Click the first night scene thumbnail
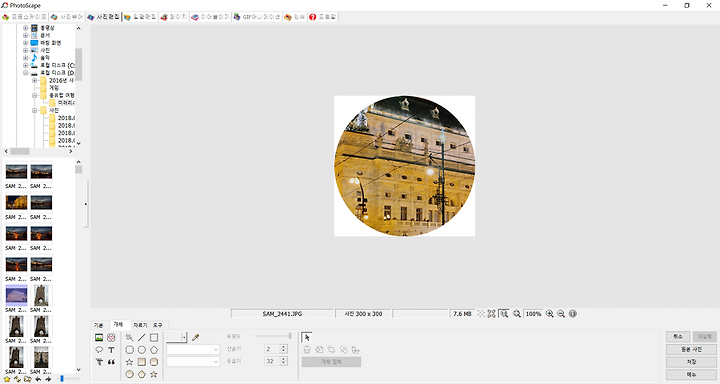 click(x=16, y=172)
